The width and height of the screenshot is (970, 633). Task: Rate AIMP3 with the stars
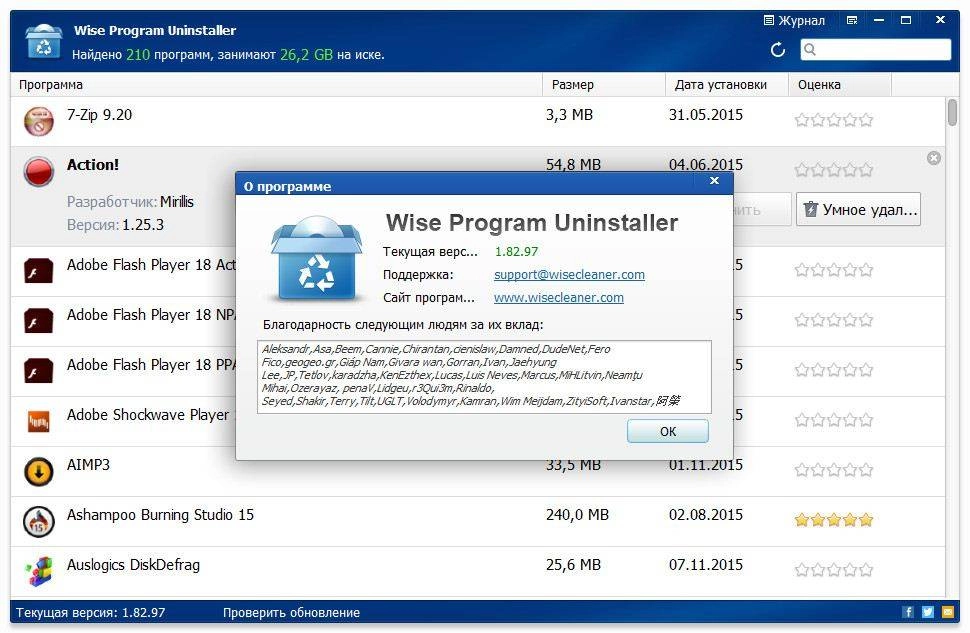coord(834,470)
